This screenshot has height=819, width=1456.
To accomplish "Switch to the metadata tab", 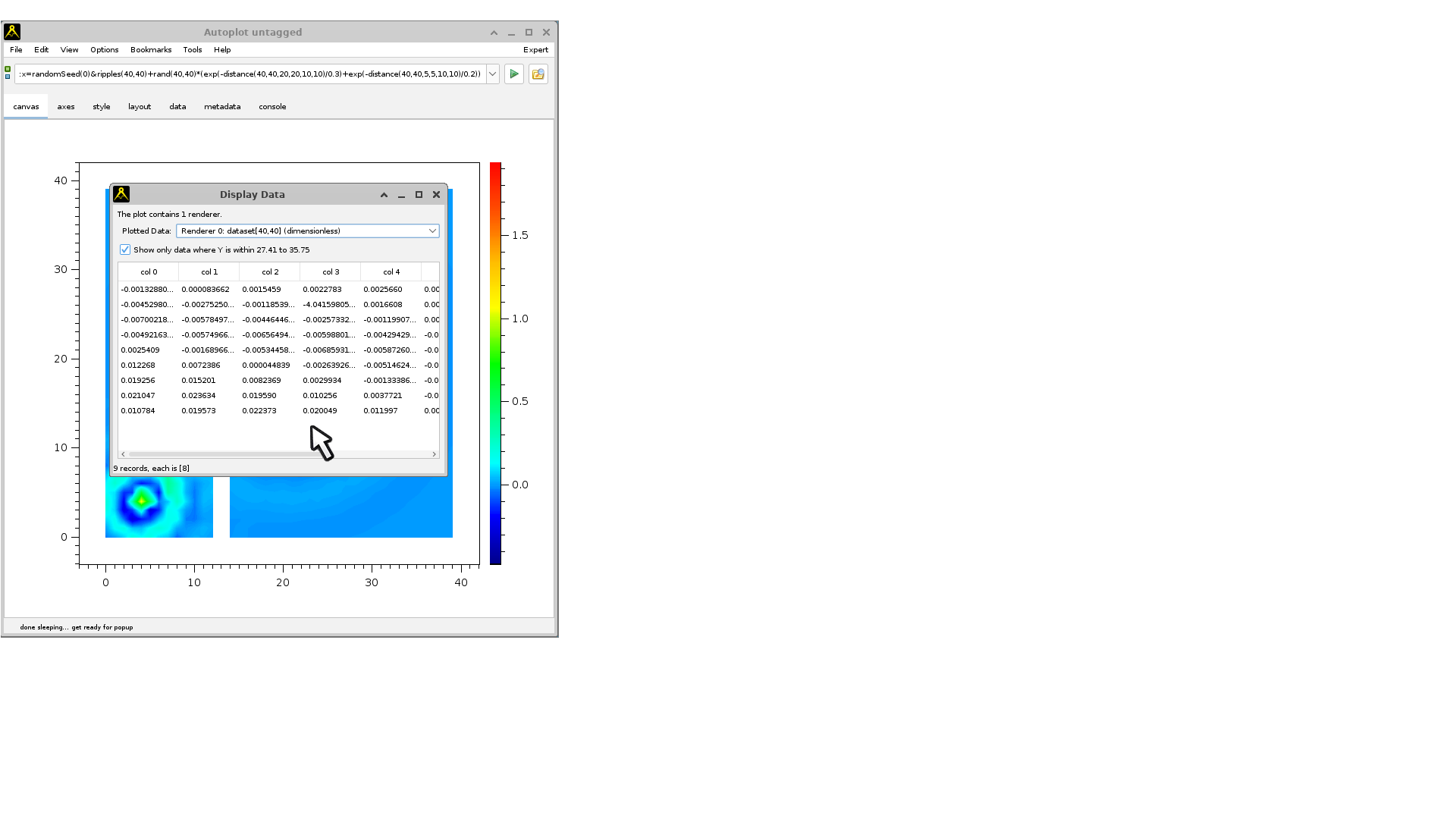I will pyautogui.click(x=222, y=107).
